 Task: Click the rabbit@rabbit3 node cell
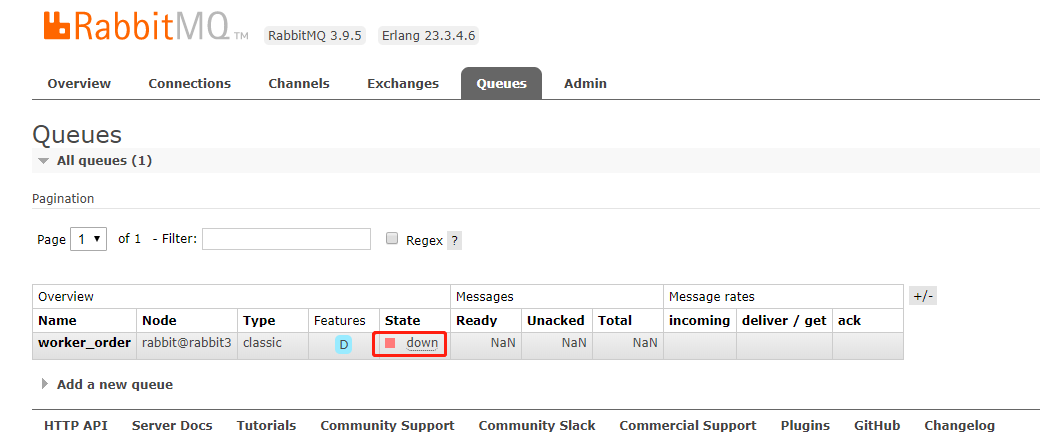pos(186,343)
